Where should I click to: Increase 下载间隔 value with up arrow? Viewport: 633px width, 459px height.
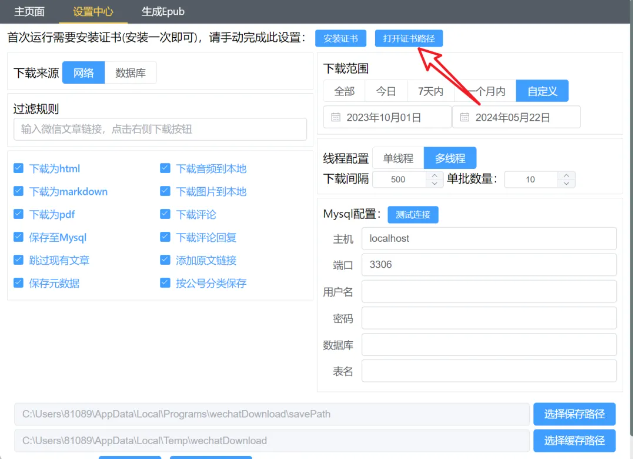point(434,175)
